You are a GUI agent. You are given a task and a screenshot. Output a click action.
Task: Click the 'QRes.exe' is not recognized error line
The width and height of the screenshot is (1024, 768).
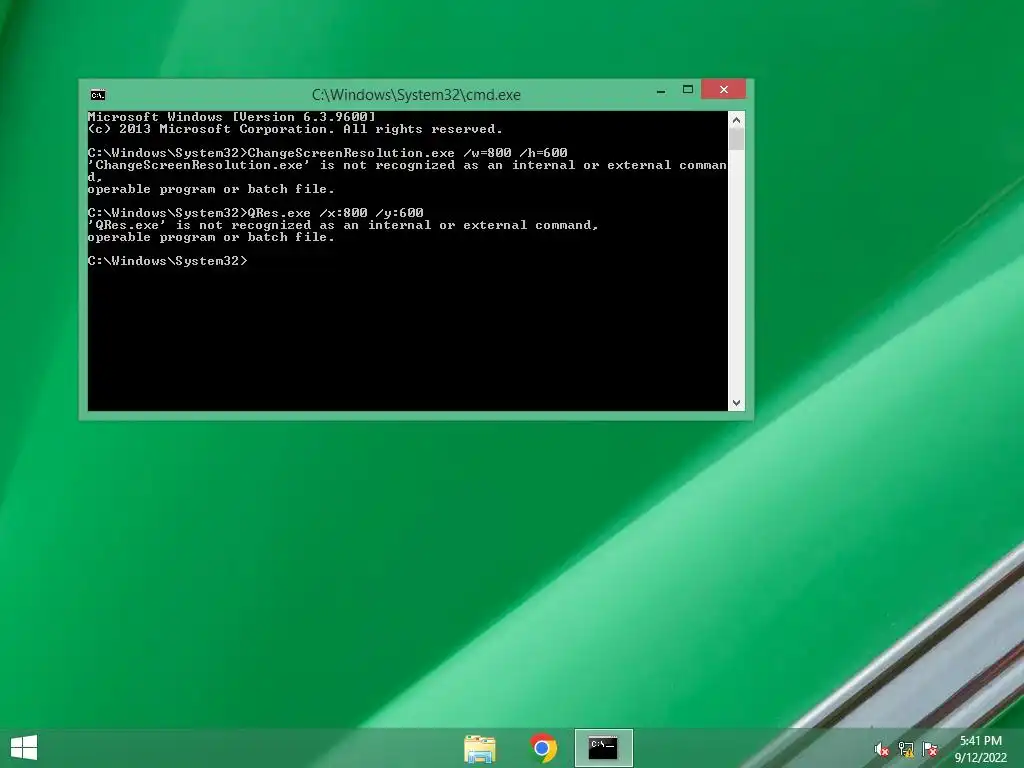point(343,225)
